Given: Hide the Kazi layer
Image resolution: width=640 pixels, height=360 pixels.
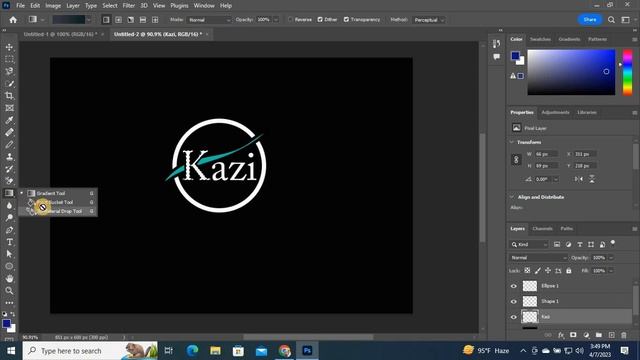Looking at the screenshot, I should pyautogui.click(x=513, y=317).
